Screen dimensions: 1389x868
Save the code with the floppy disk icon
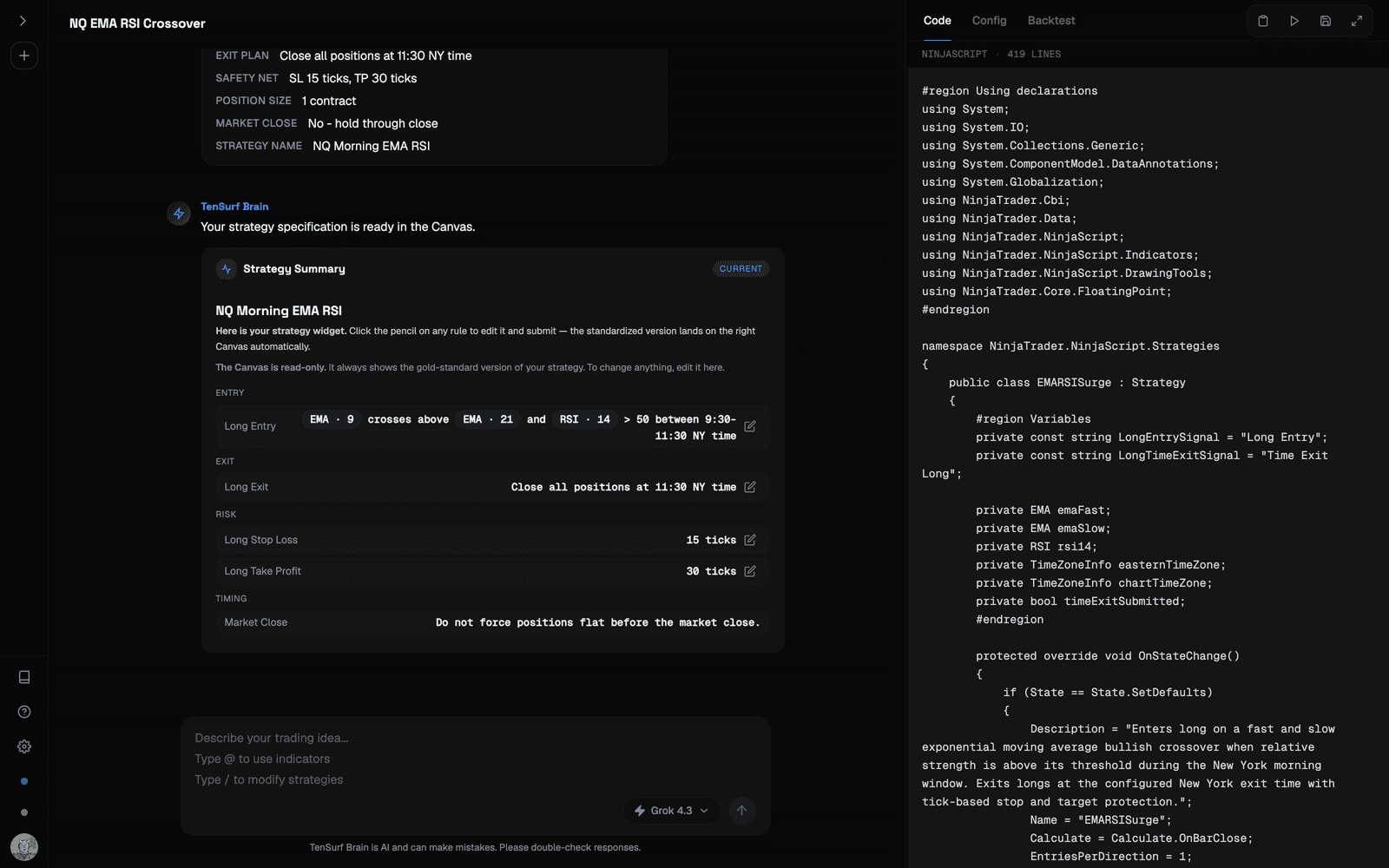click(1326, 21)
